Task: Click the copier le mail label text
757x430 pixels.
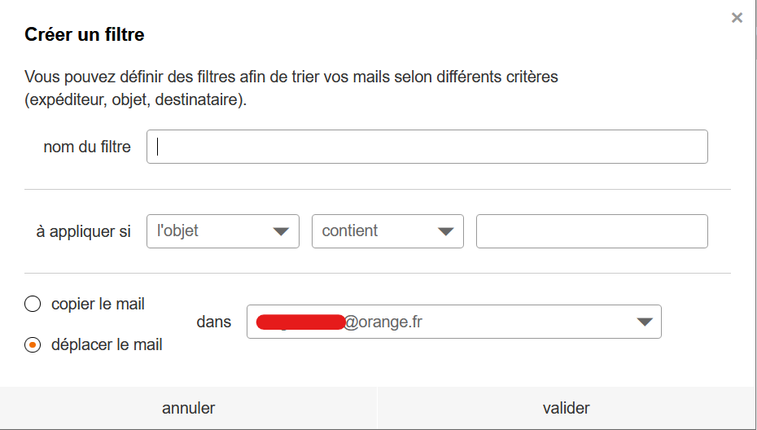Action: [98, 304]
